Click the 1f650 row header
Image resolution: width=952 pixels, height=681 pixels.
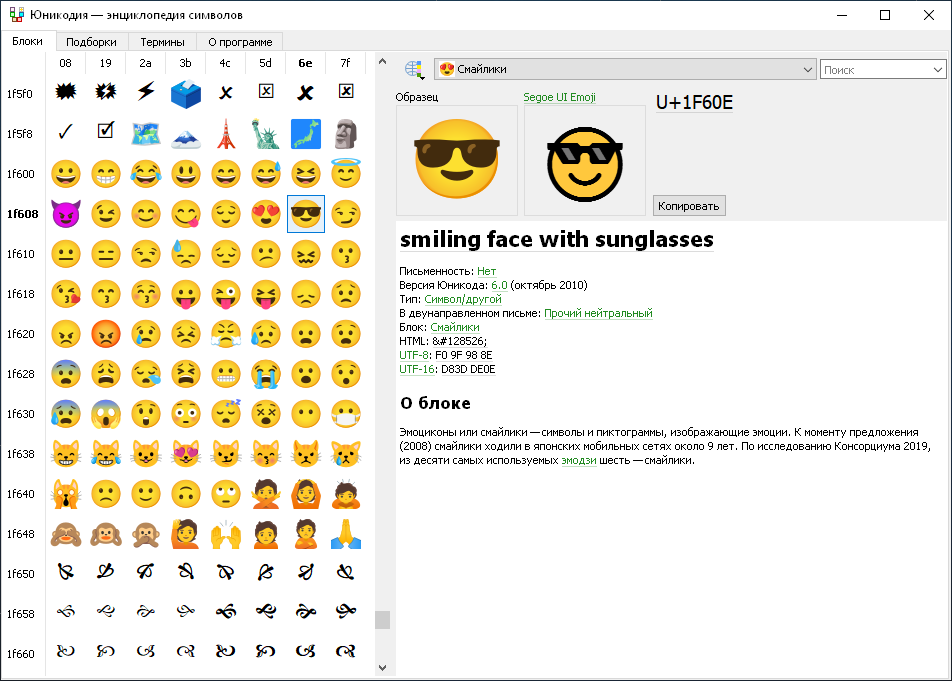[21, 574]
